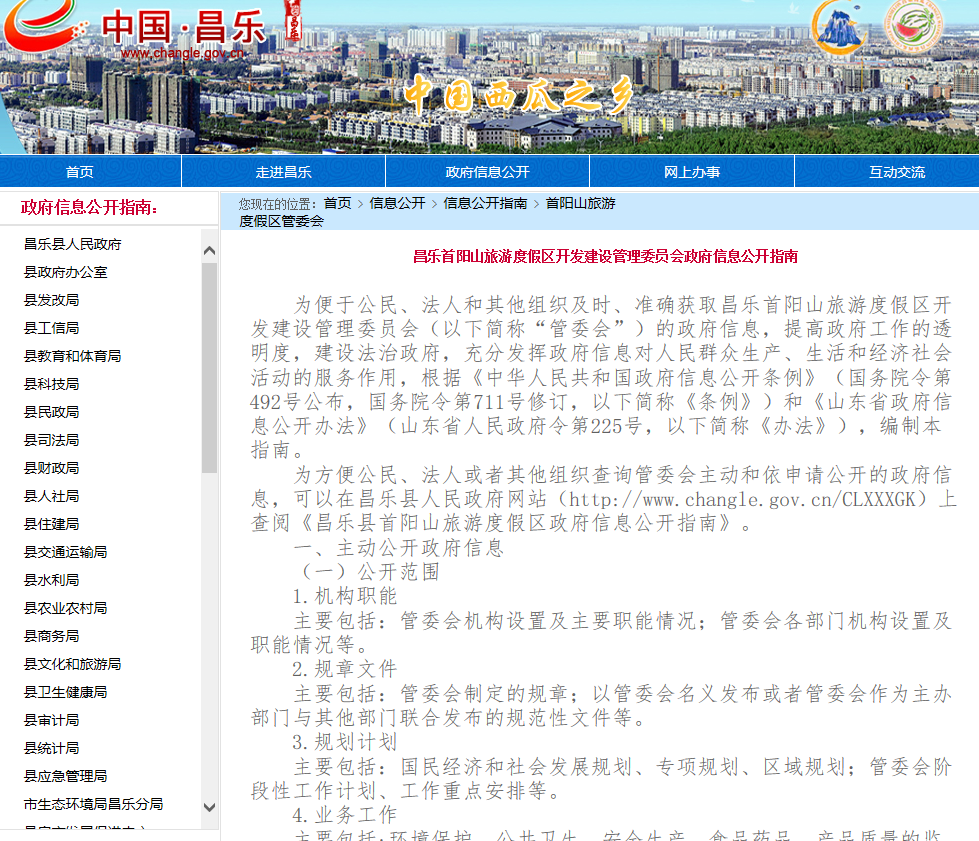Click the 信息公开指南 breadcrumb link
Image resolution: width=979 pixels, height=841 pixels.
pos(485,203)
